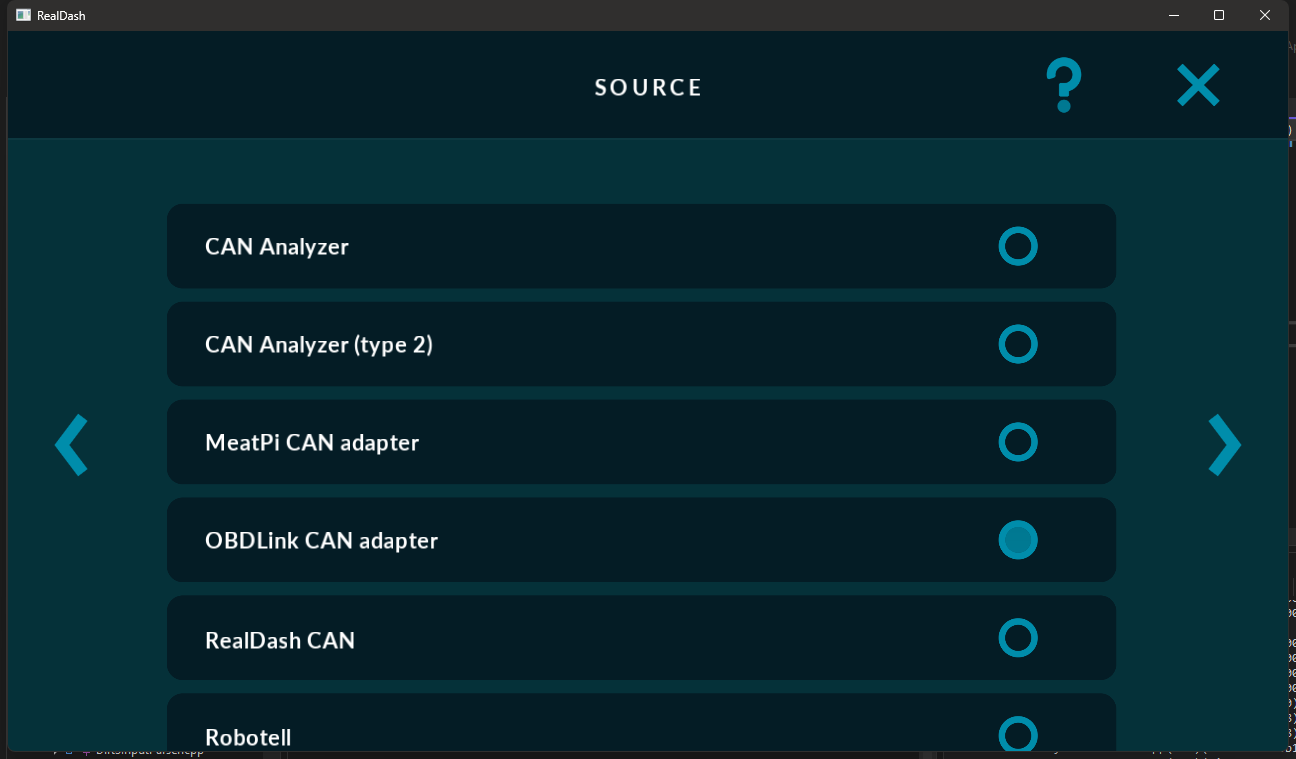Click the 'MeatPi CAN adapter' text label

(311, 443)
